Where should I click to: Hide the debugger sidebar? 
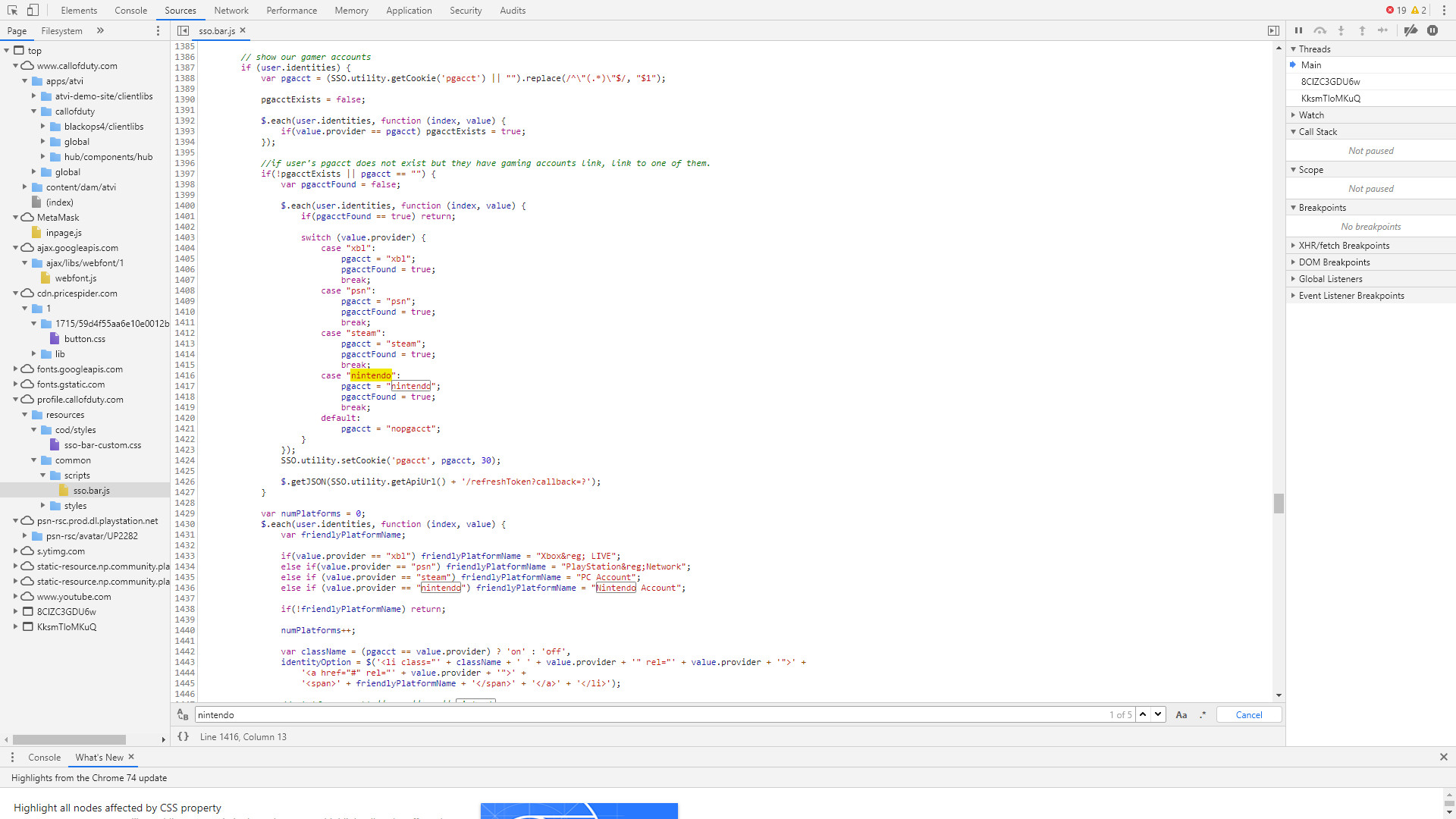pyautogui.click(x=1273, y=30)
